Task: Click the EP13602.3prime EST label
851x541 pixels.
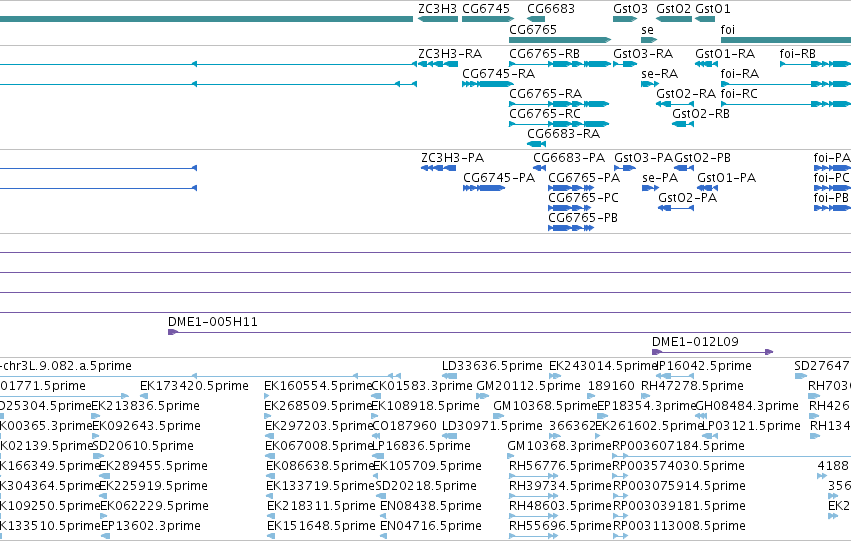Action: coord(151,526)
